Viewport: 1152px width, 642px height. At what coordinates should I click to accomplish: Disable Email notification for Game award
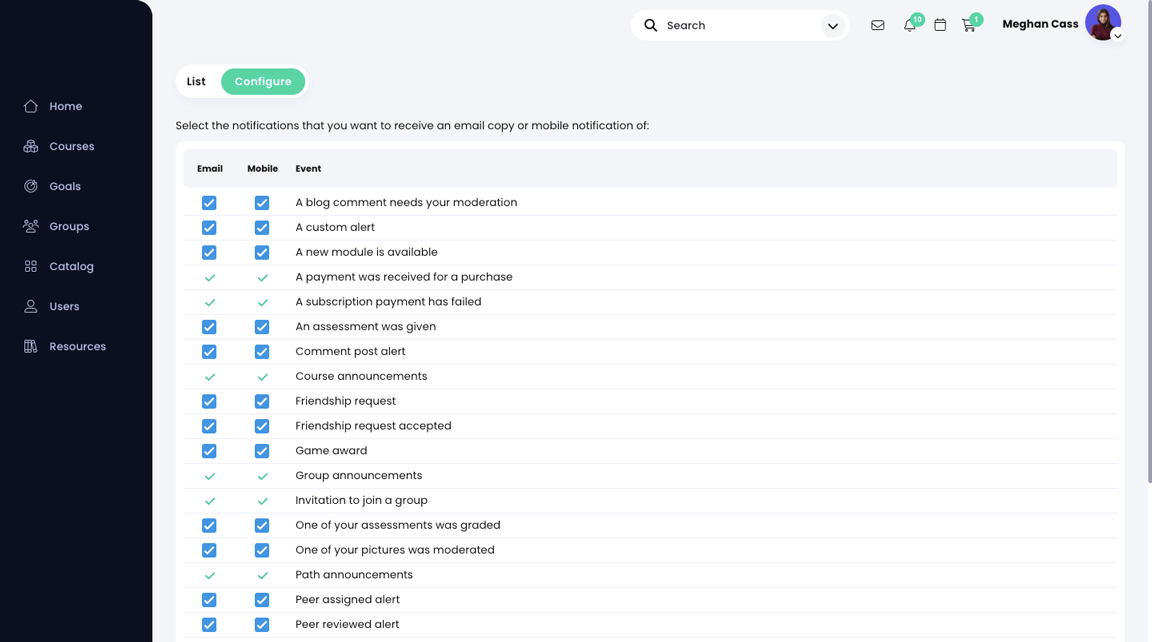coord(209,450)
